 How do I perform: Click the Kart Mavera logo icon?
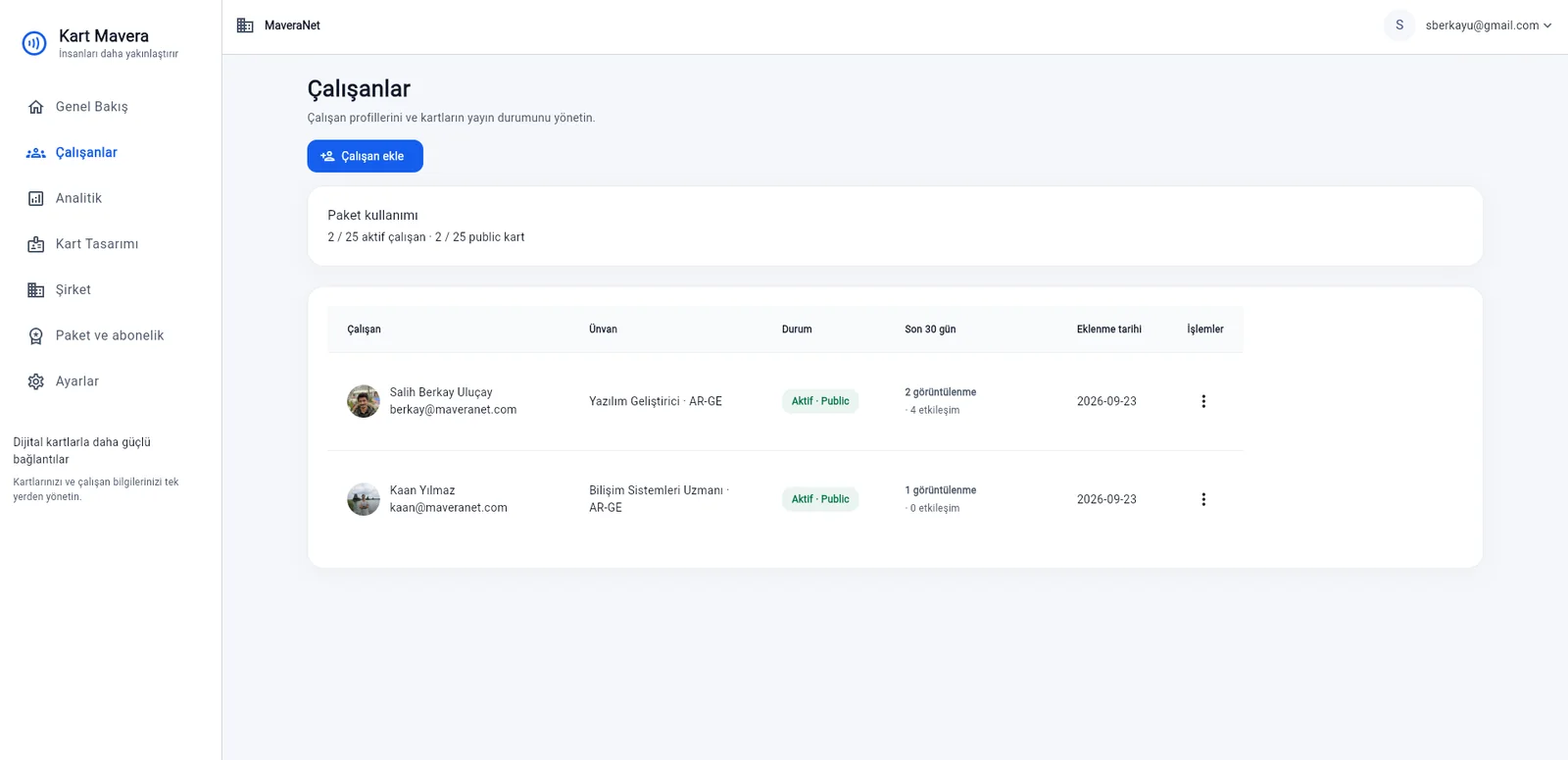coord(34,43)
